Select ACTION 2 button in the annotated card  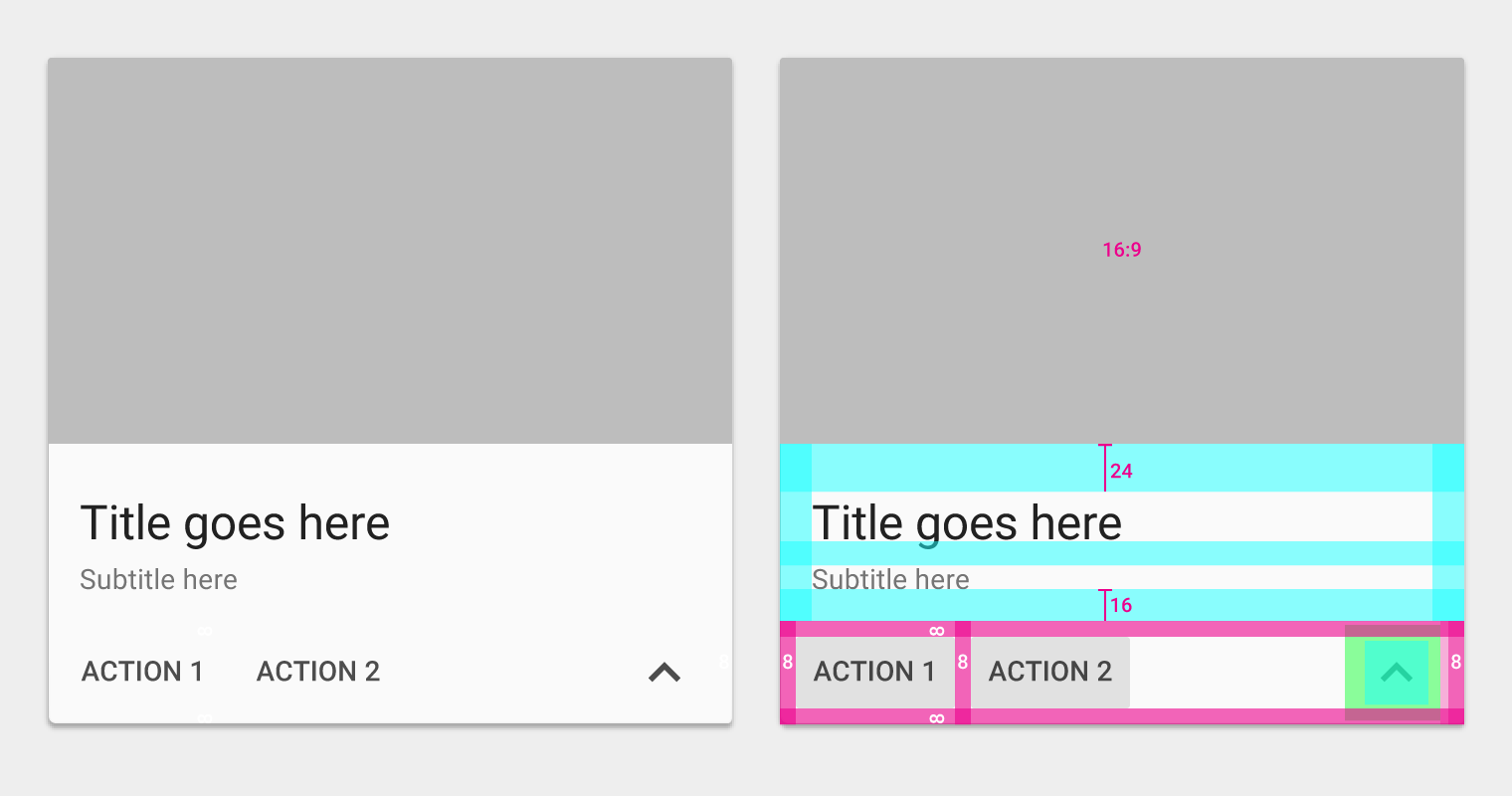click(x=1050, y=673)
